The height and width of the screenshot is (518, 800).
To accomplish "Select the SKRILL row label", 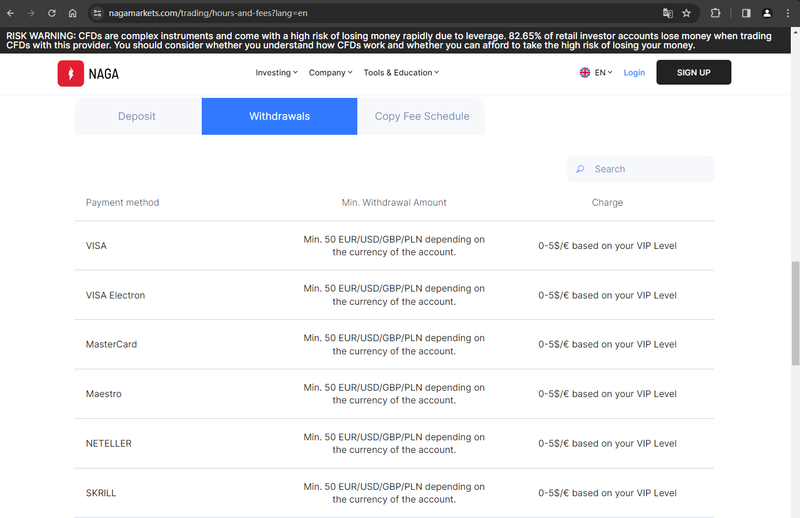I will pos(101,493).
